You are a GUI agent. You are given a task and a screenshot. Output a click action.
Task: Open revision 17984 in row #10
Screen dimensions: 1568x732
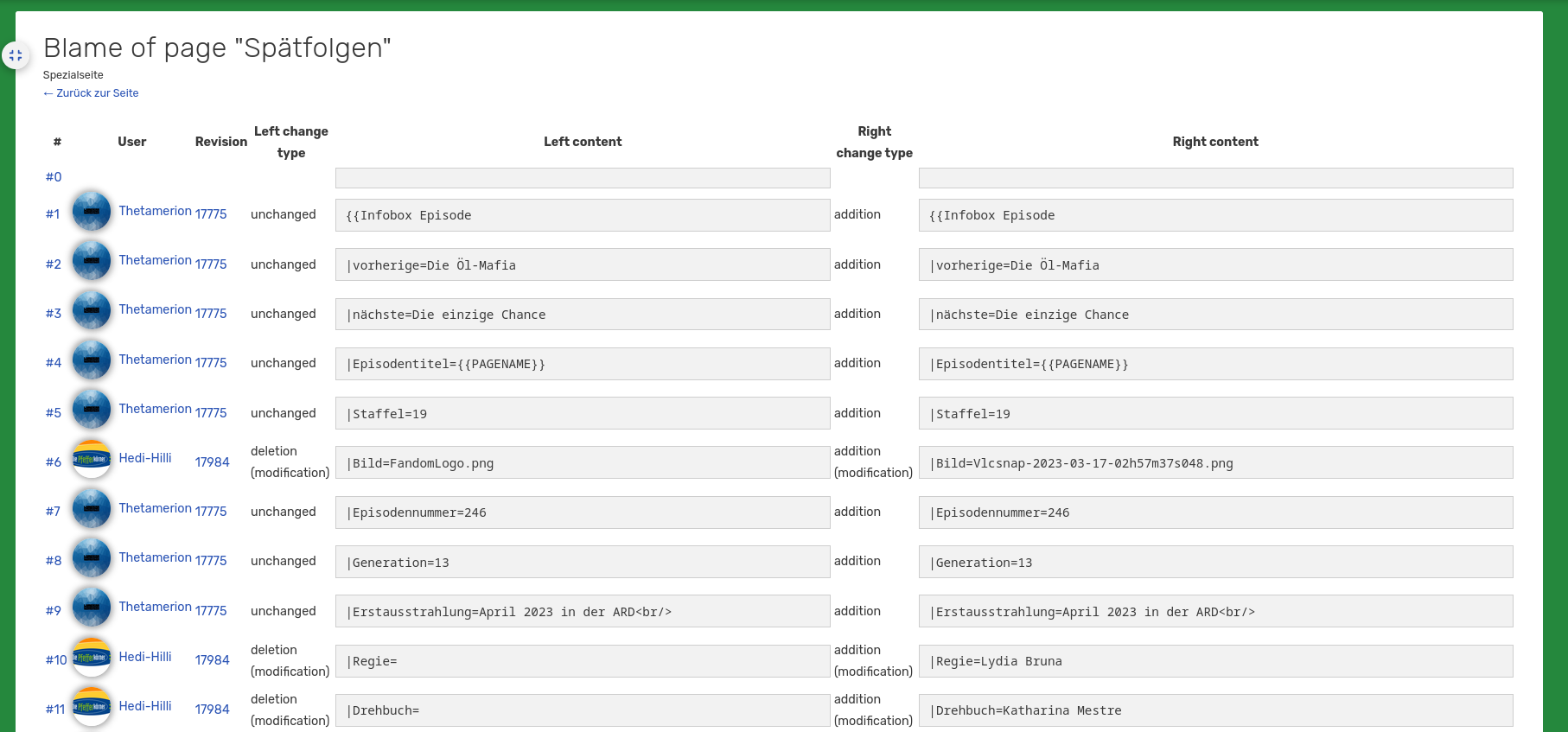click(213, 660)
